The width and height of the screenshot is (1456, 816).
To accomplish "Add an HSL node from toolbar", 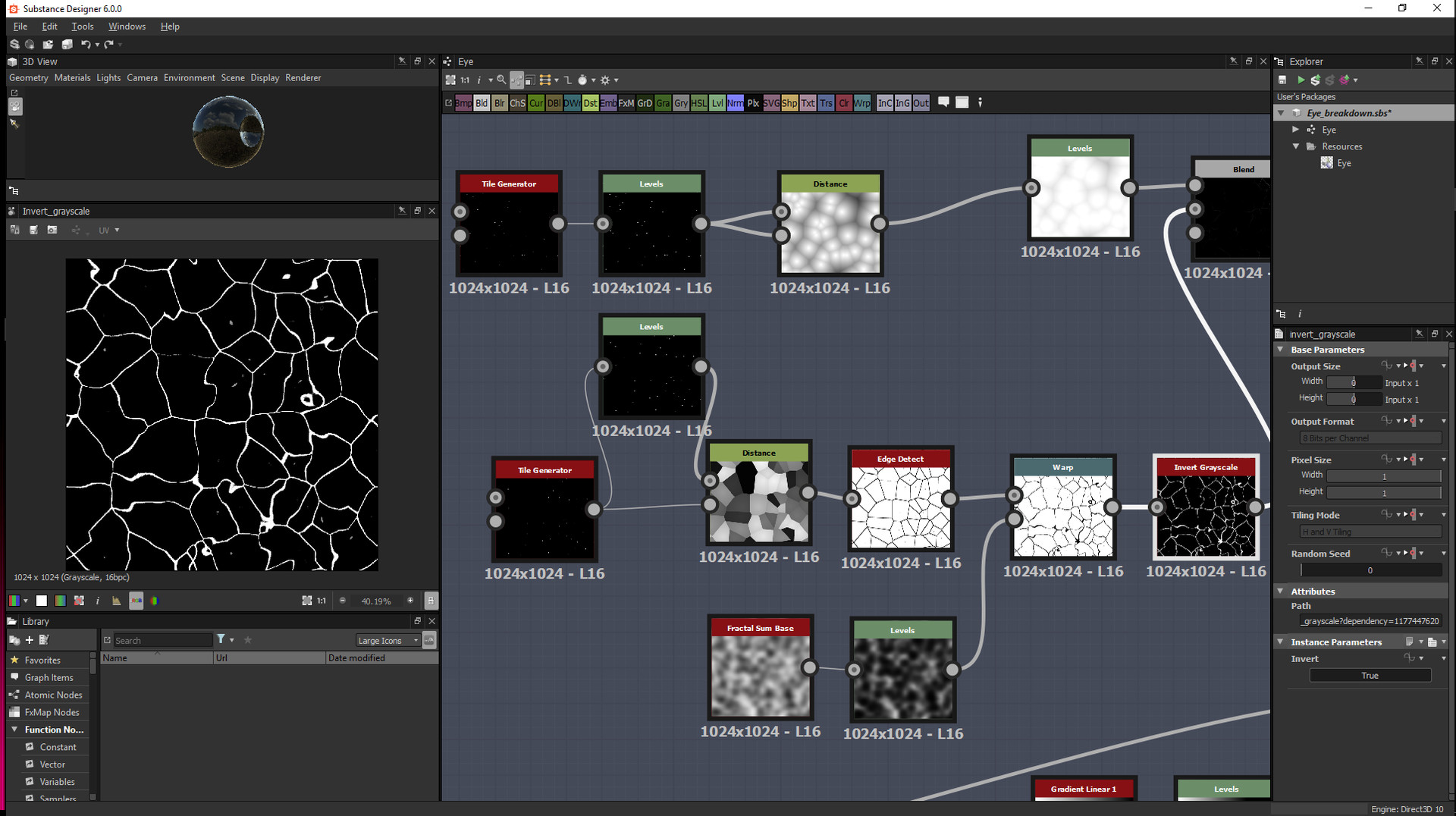I will pos(699,103).
